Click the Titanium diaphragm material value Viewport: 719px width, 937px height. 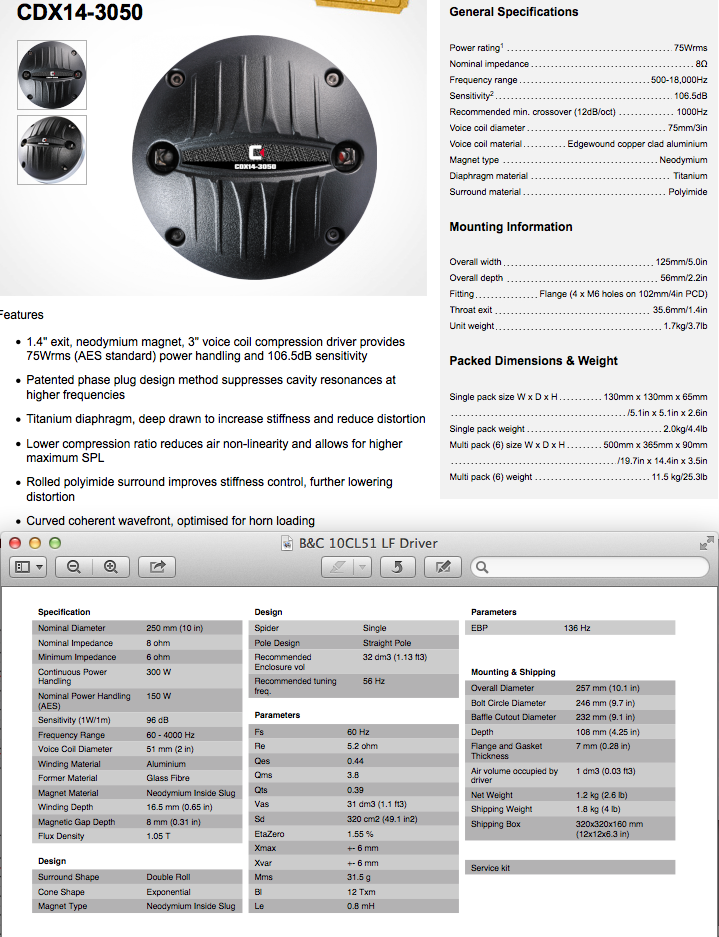pyautogui.click(x=690, y=176)
